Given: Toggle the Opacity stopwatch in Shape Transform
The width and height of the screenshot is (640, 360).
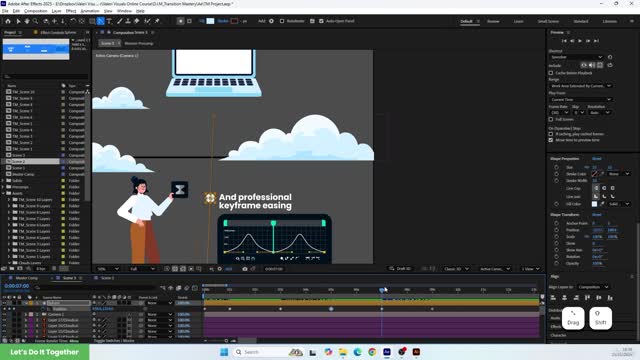Looking at the screenshot, I should pos(556,263).
